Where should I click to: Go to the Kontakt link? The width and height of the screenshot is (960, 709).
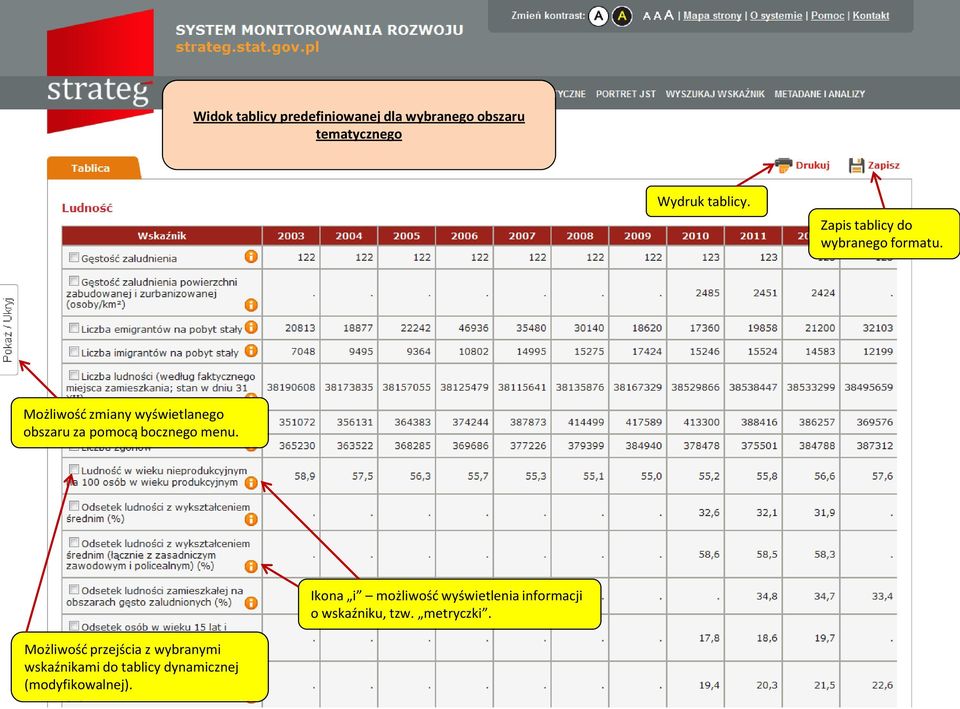point(871,16)
